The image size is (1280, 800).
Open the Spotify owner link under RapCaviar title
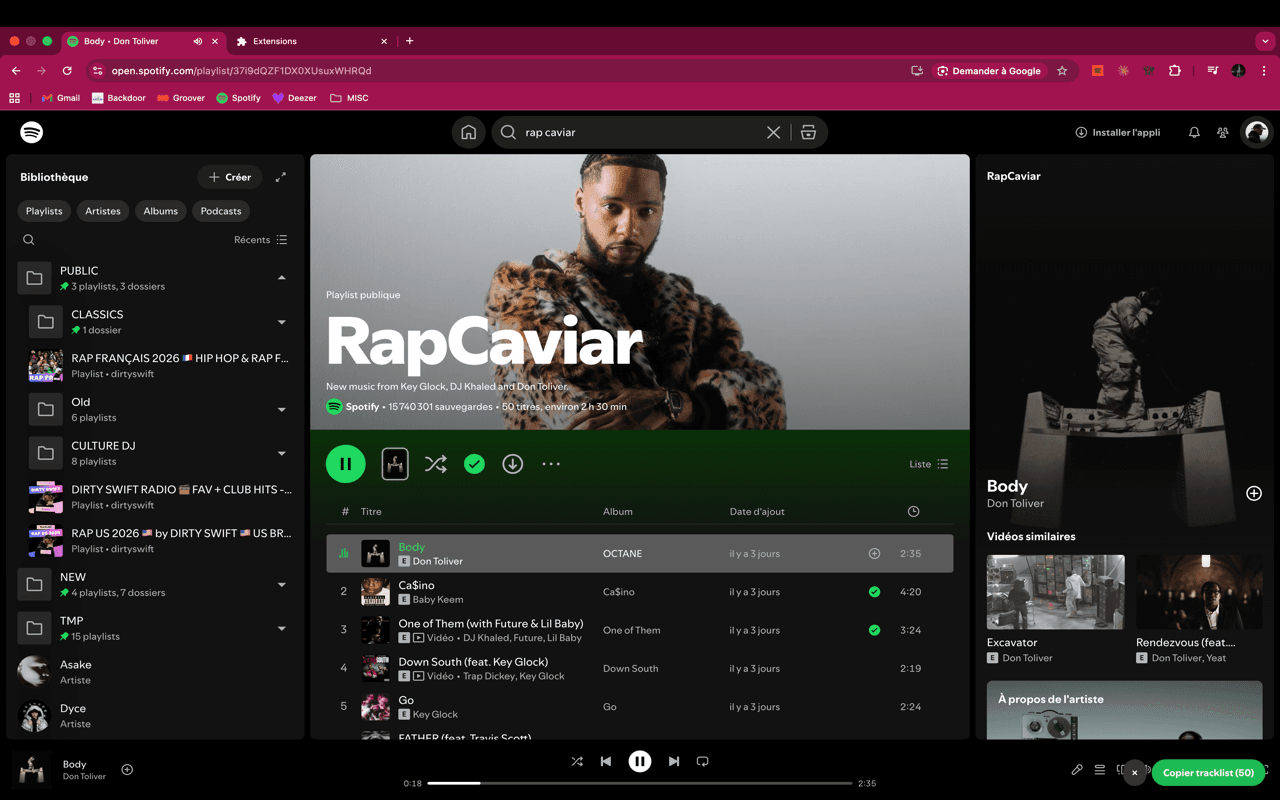362,407
